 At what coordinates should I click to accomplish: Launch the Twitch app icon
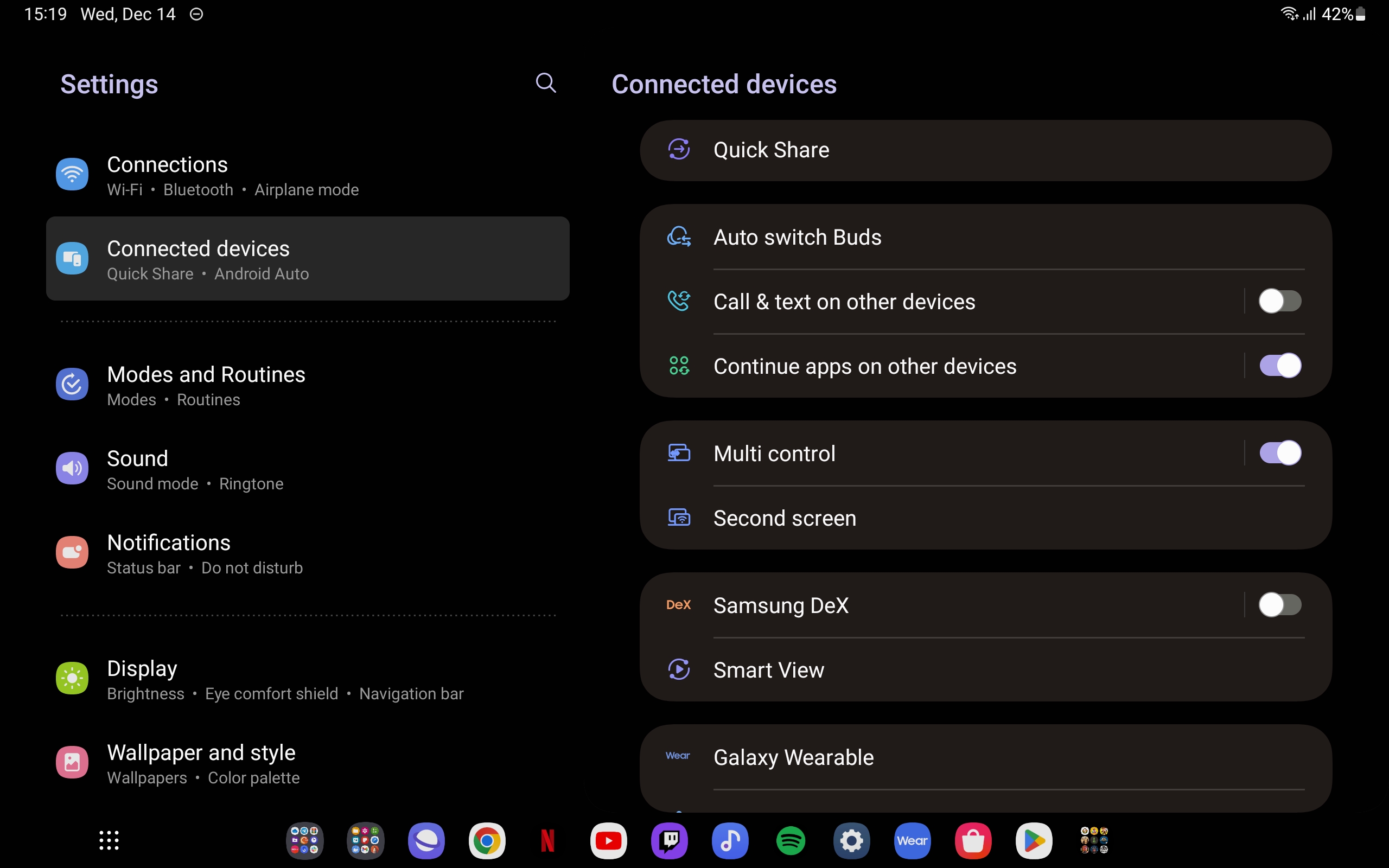click(669, 841)
